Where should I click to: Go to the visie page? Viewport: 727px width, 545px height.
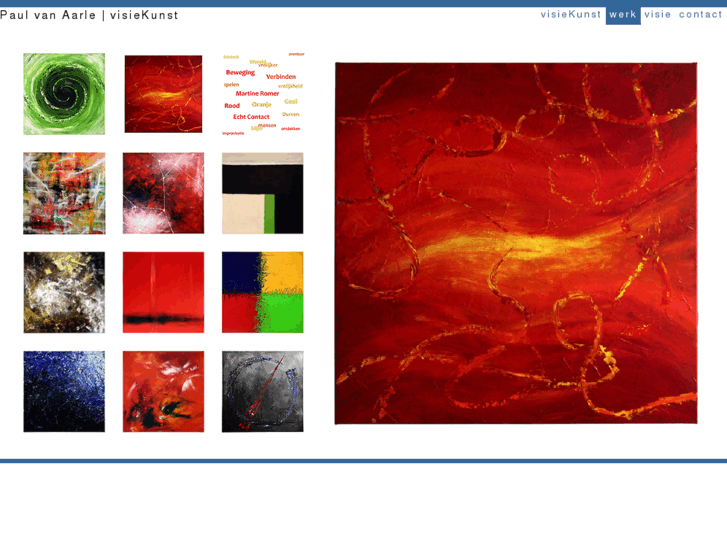[657, 14]
